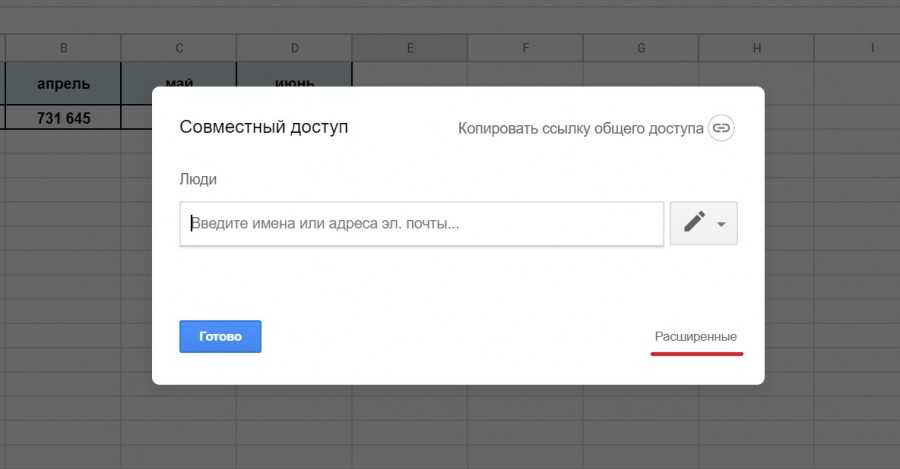Open edit permissions pencil dropdown
900x469 pixels.
704,223
